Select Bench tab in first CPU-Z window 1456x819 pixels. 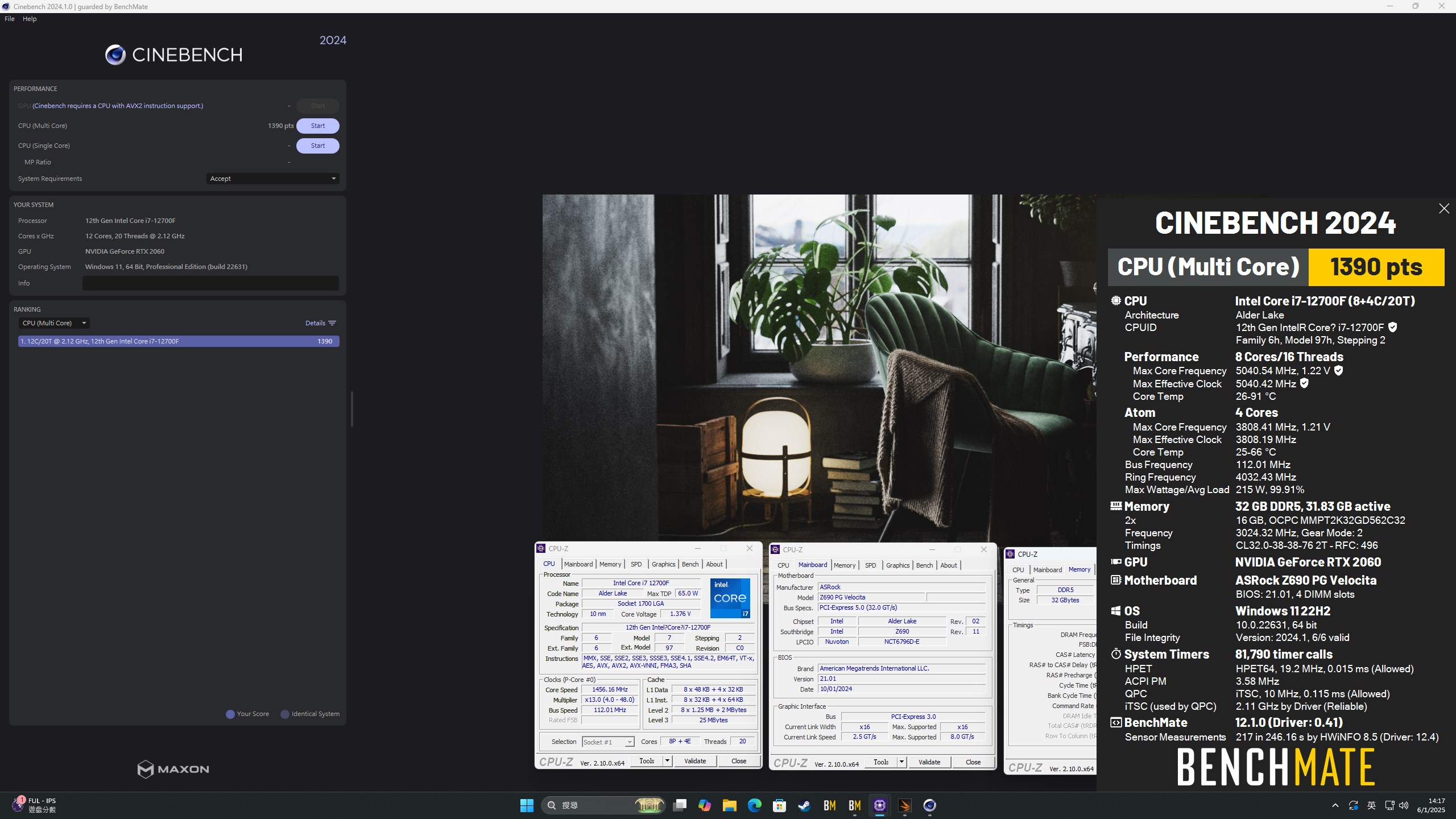click(x=690, y=564)
